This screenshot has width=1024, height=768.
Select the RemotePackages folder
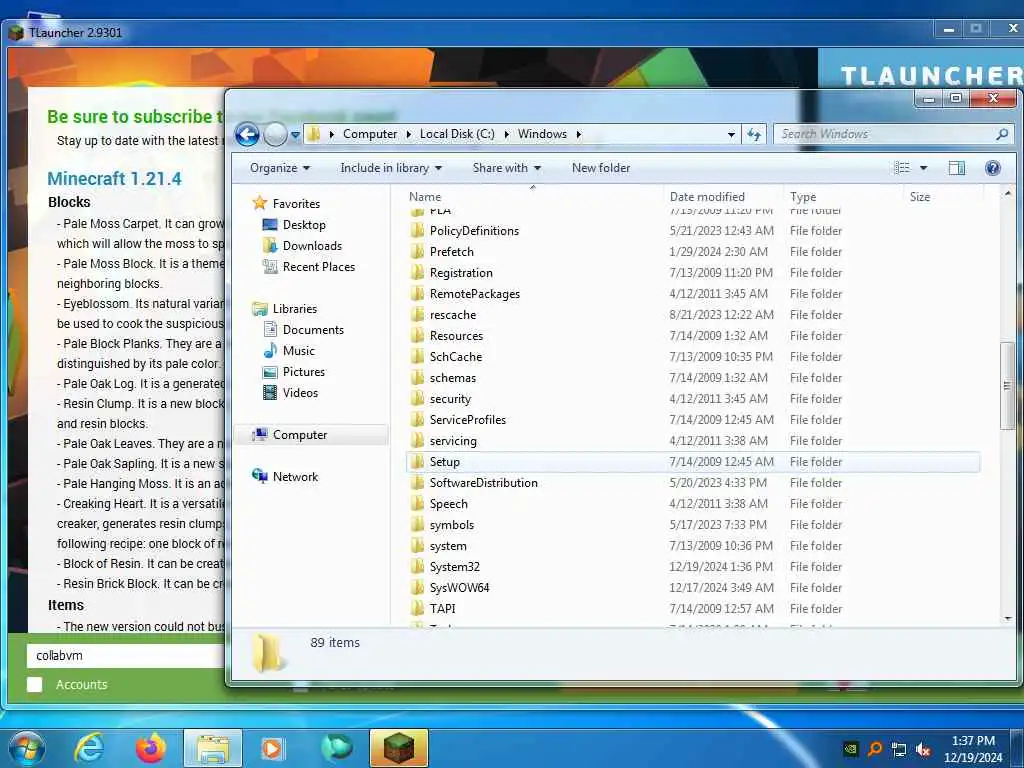point(475,293)
